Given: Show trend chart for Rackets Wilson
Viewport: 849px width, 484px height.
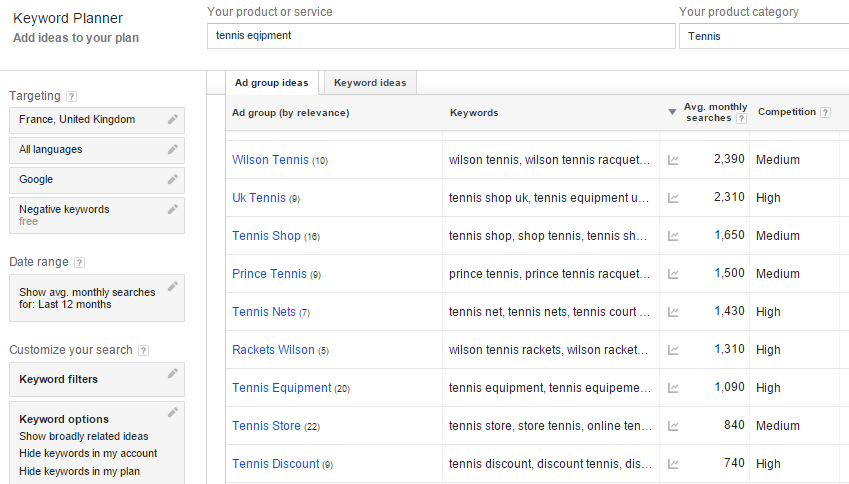Looking at the screenshot, I should (673, 350).
